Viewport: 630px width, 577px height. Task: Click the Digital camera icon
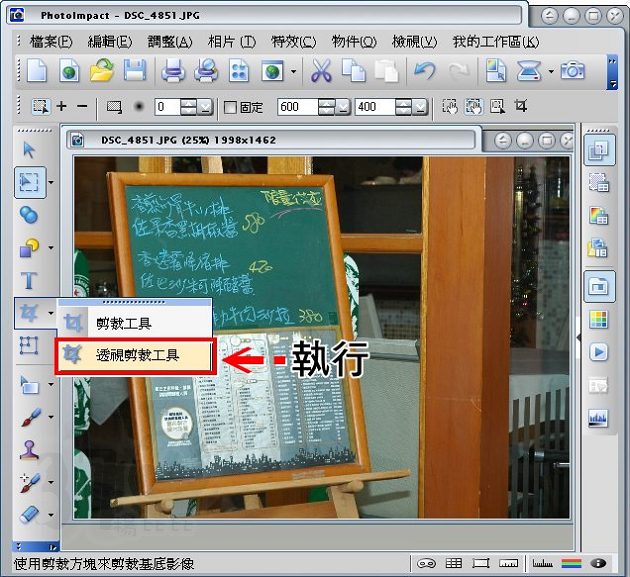tap(573, 72)
